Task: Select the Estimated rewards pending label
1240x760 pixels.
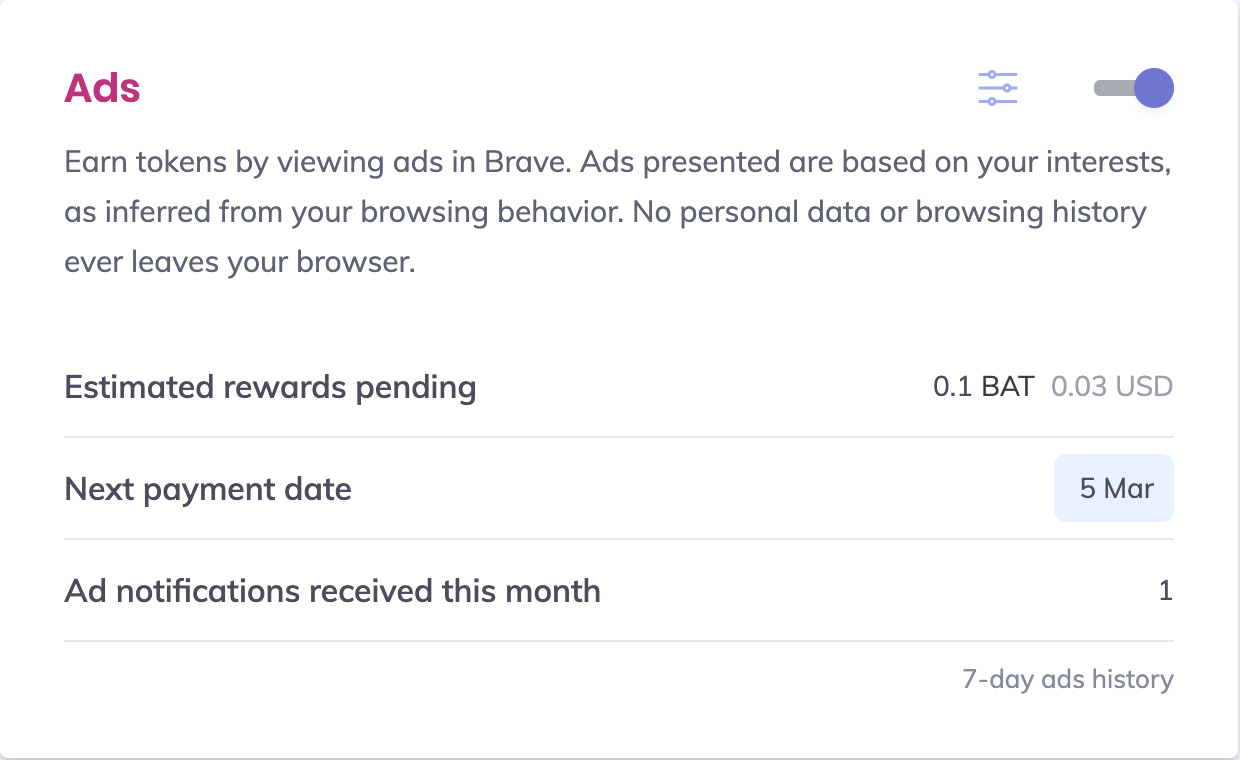Action: (270, 387)
